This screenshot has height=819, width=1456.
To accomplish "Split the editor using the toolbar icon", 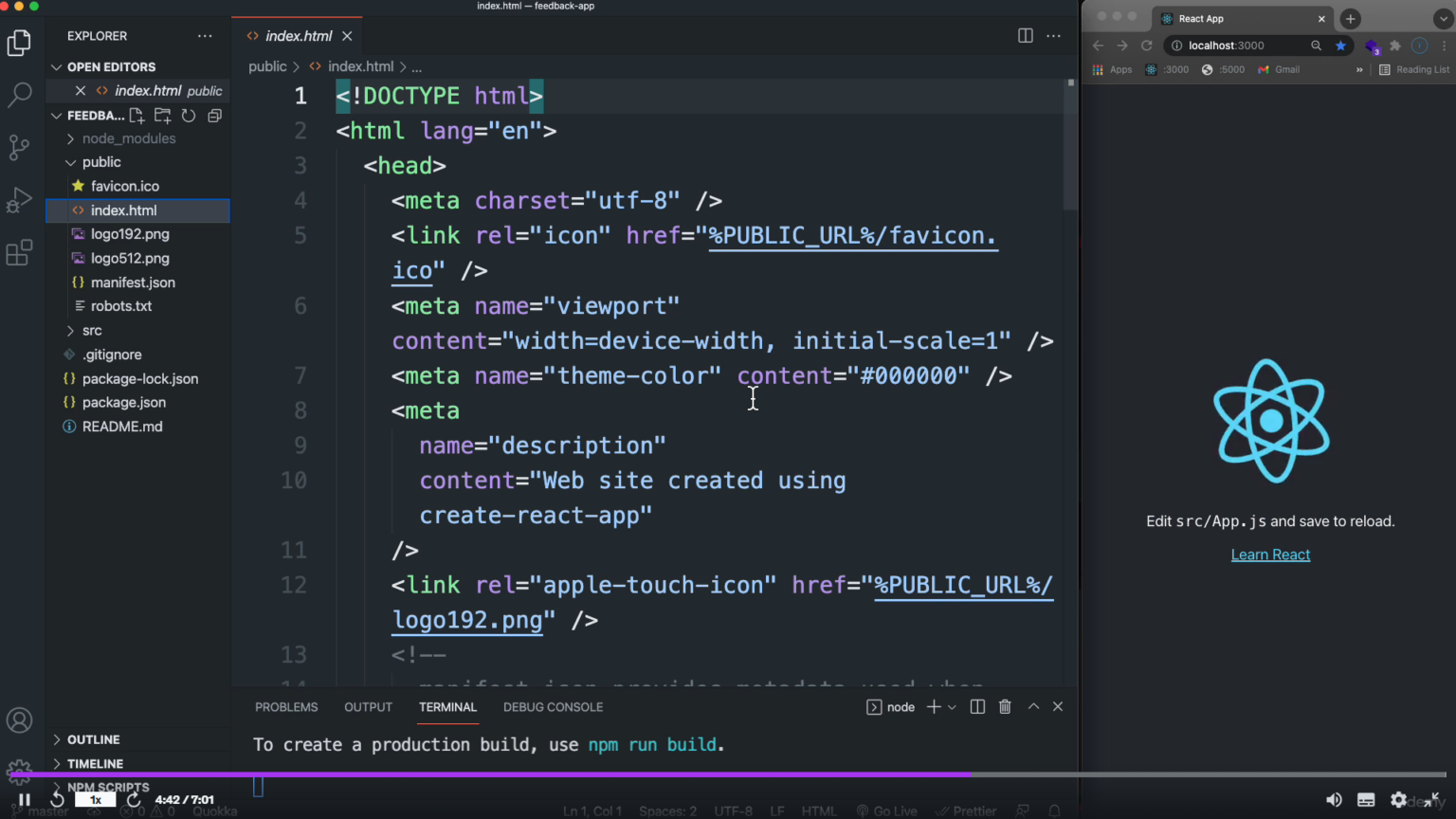I will 1025,35.
